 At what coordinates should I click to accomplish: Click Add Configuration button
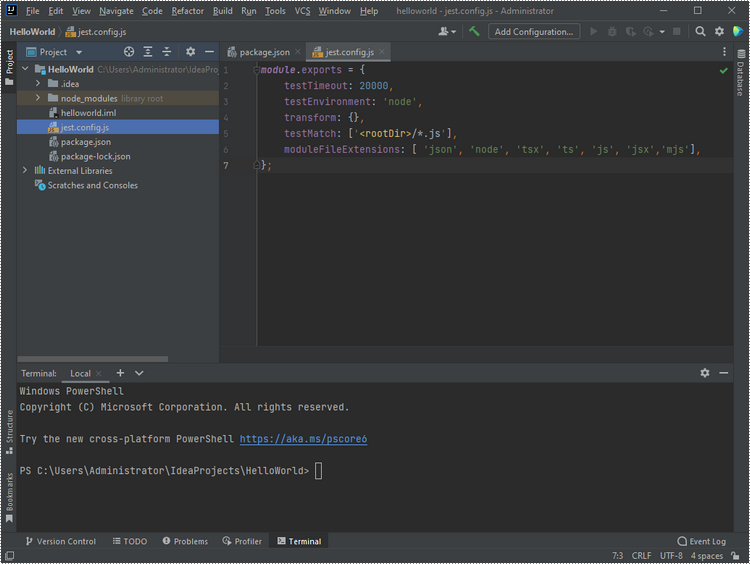pos(534,32)
